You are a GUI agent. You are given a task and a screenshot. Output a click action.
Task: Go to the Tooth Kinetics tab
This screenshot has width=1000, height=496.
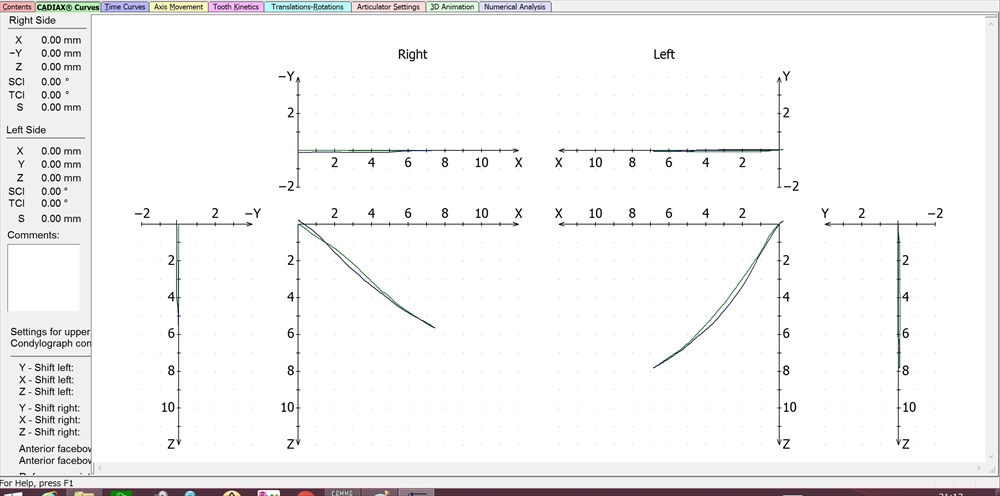[x=236, y=6]
